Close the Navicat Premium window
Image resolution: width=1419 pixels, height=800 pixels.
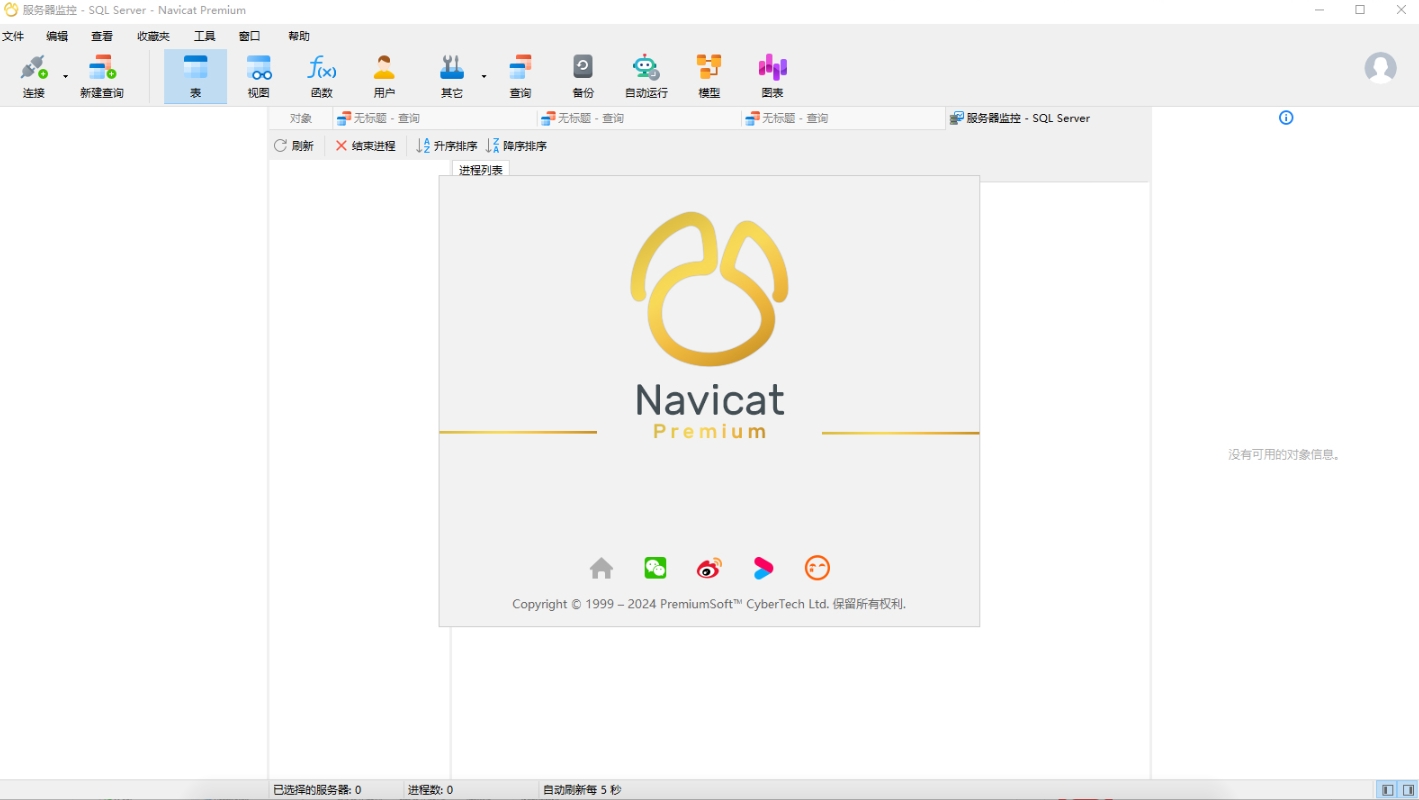[x=1401, y=10]
